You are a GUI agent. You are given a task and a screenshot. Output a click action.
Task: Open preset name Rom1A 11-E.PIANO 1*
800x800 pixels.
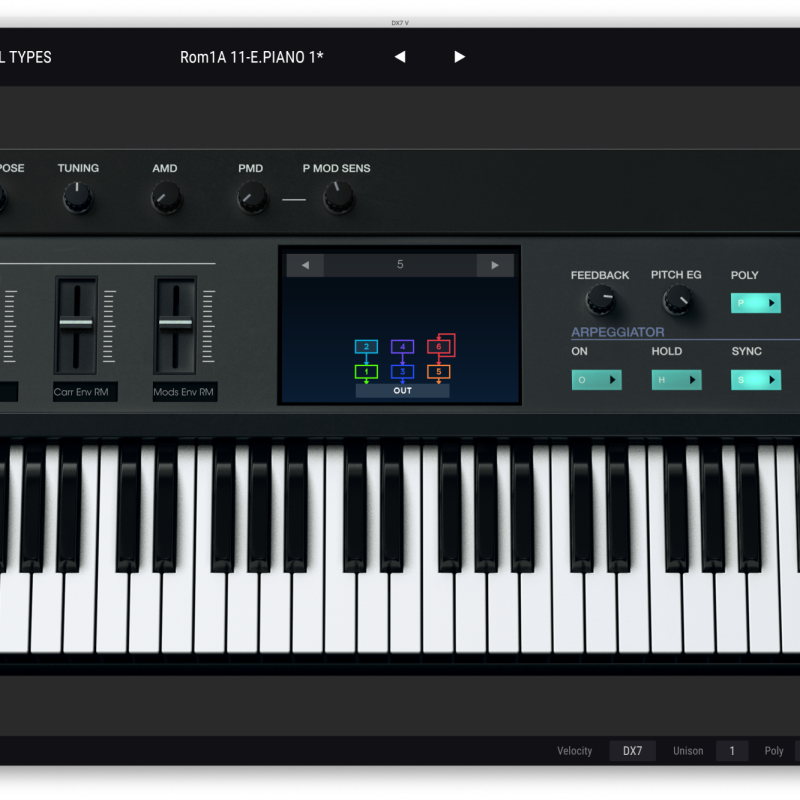pyautogui.click(x=252, y=57)
